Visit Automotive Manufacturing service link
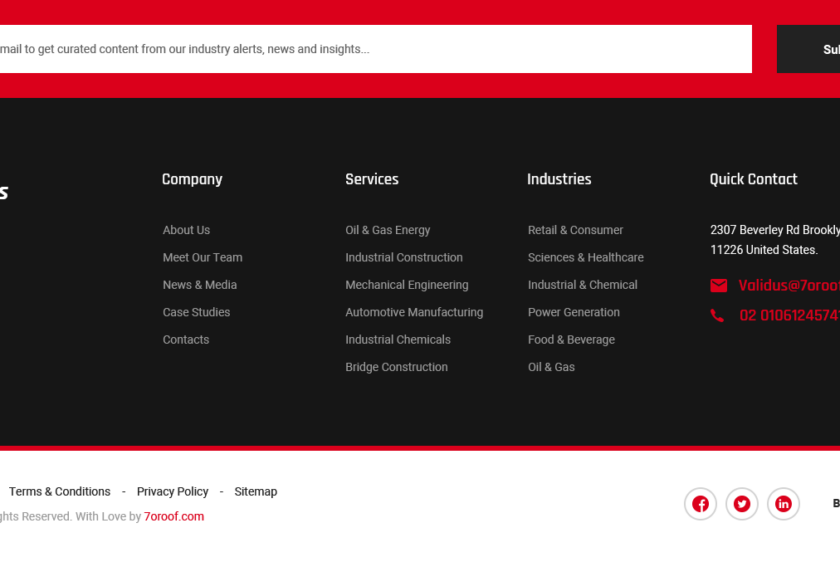 (414, 312)
